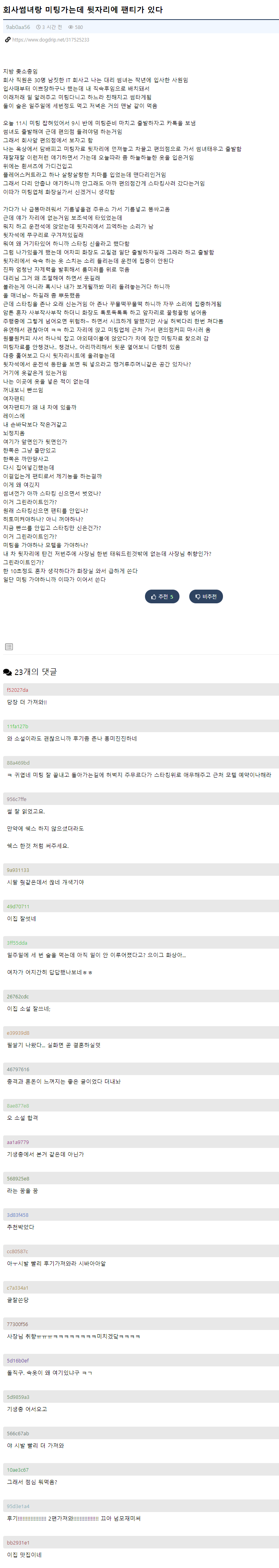The width and height of the screenshot is (279, 1568).
Task: Click the list icon below the post
Action: pyautogui.click(x=9, y=646)
